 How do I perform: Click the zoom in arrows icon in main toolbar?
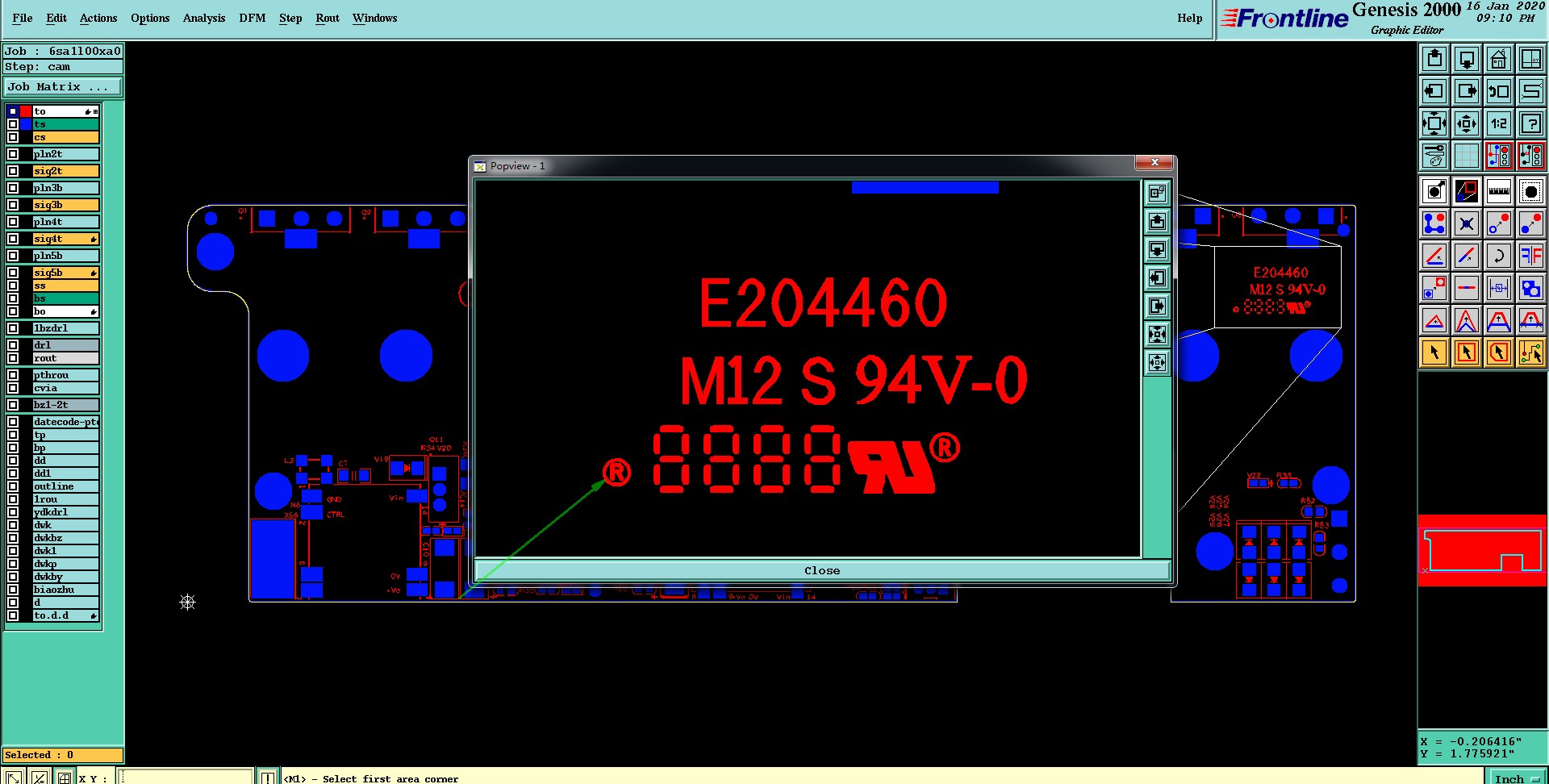pyautogui.click(x=1434, y=123)
